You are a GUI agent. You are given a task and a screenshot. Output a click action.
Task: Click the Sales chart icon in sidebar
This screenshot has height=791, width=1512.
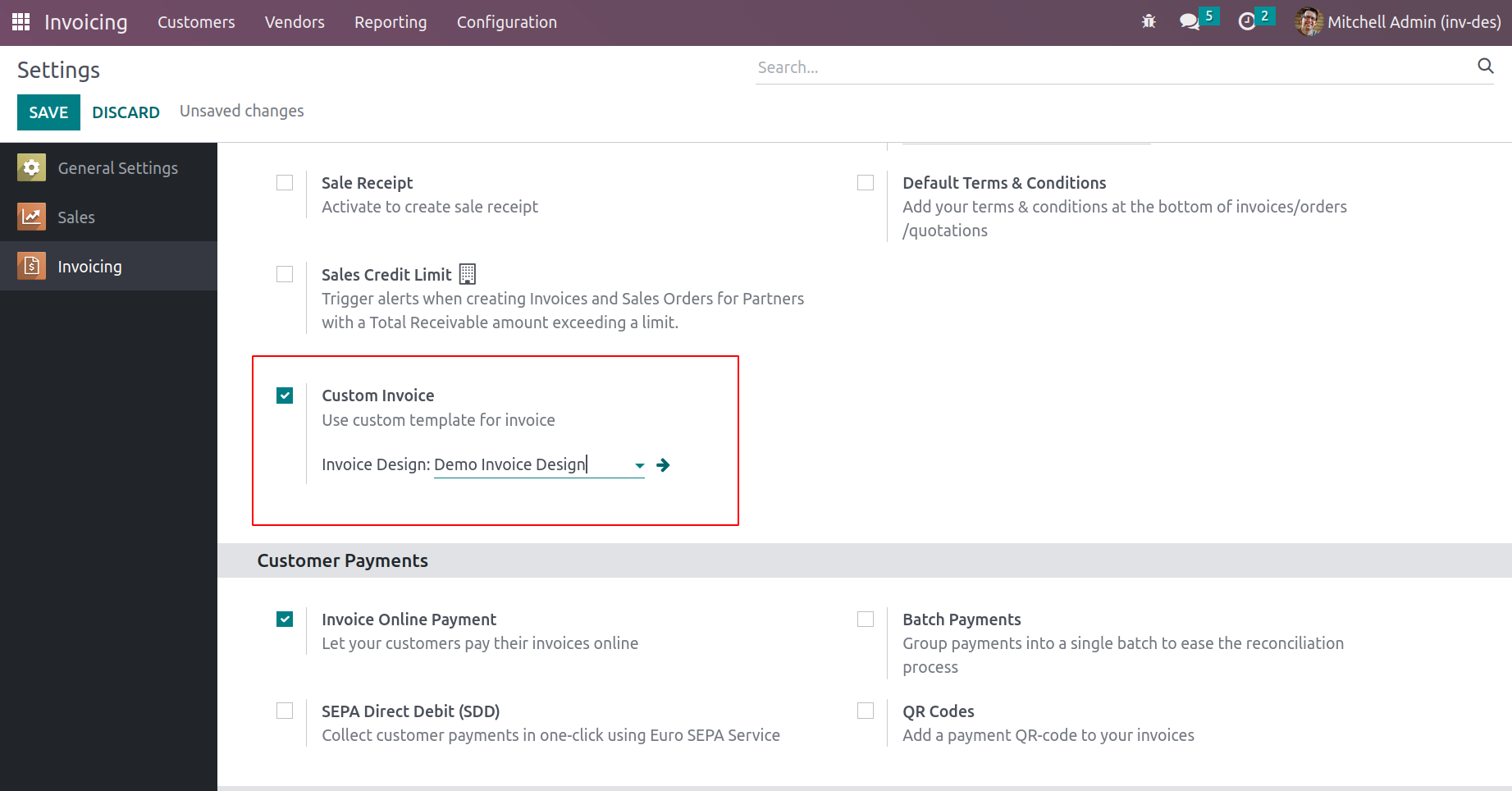[31, 217]
